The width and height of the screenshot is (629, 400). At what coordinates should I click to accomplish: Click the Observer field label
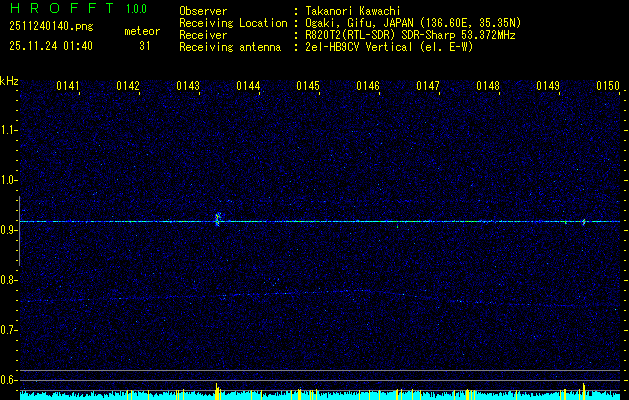pos(203,11)
